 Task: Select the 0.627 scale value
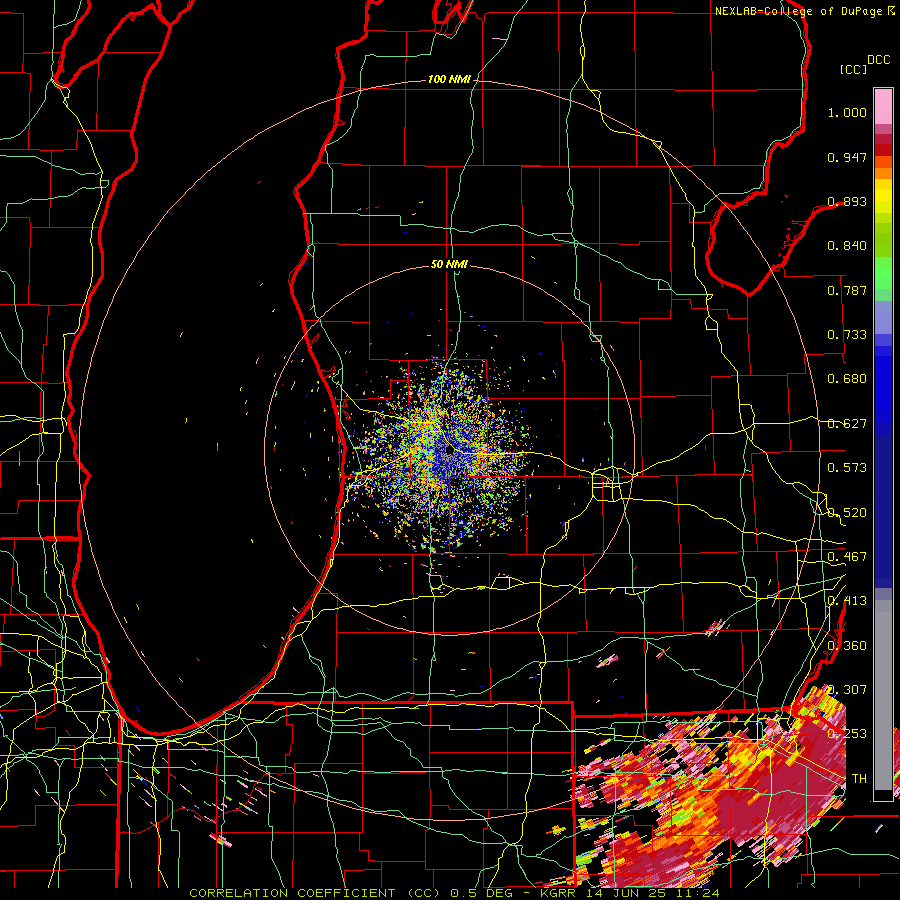coord(847,424)
